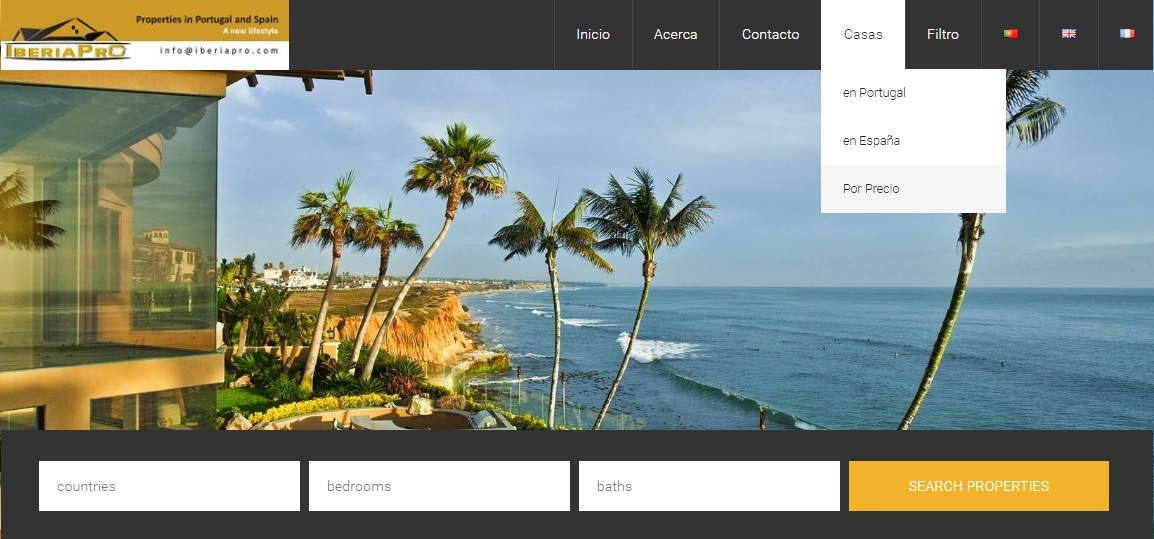The height and width of the screenshot is (539, 1154).
Task: Open the Filtro navigation item
Action: 942,34
